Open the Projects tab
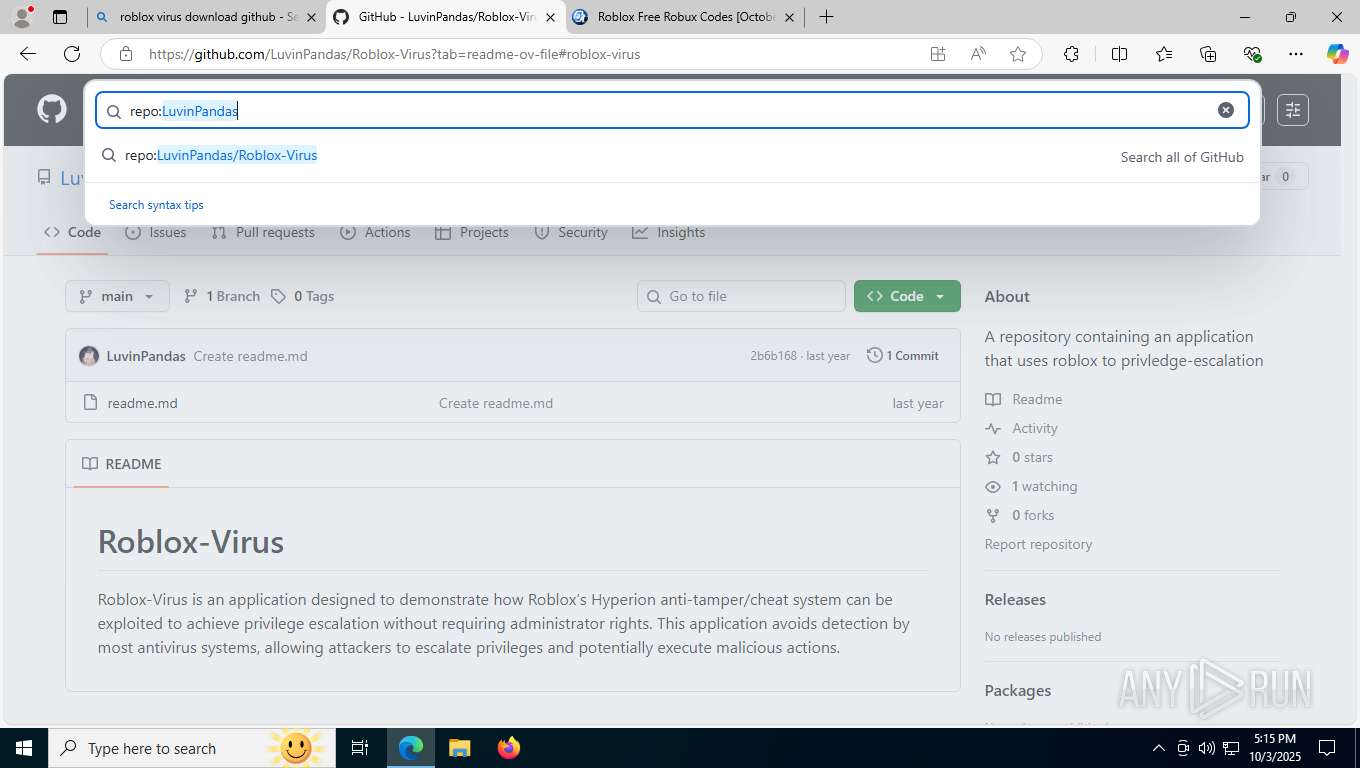Image resolution: width=1360 pixels, height=768 pixels. pos(472,232)
